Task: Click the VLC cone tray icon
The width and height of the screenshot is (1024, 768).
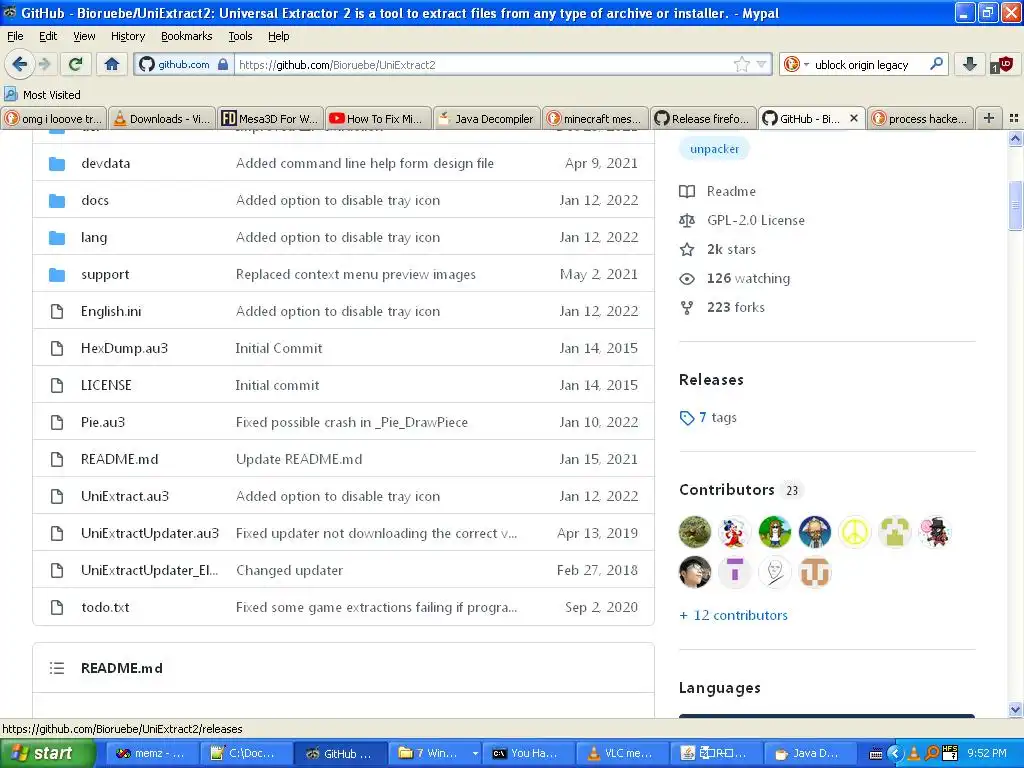Action: [x=914, y=754]
